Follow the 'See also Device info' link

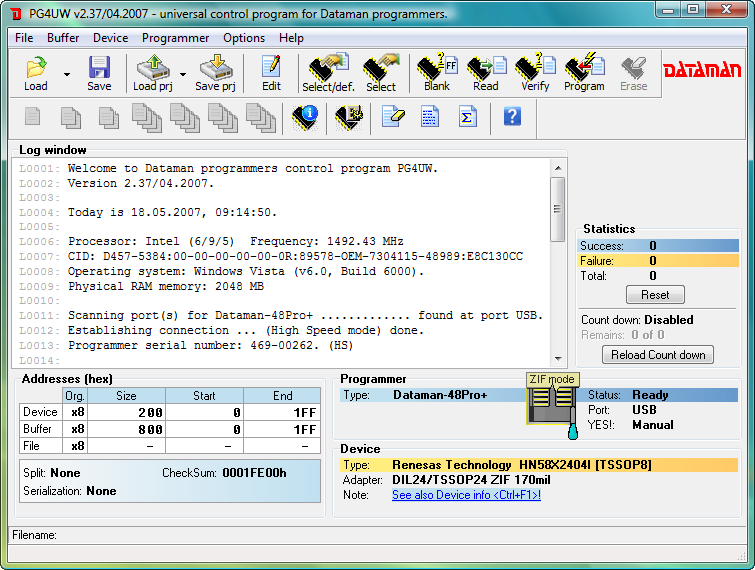pos(466,495)
